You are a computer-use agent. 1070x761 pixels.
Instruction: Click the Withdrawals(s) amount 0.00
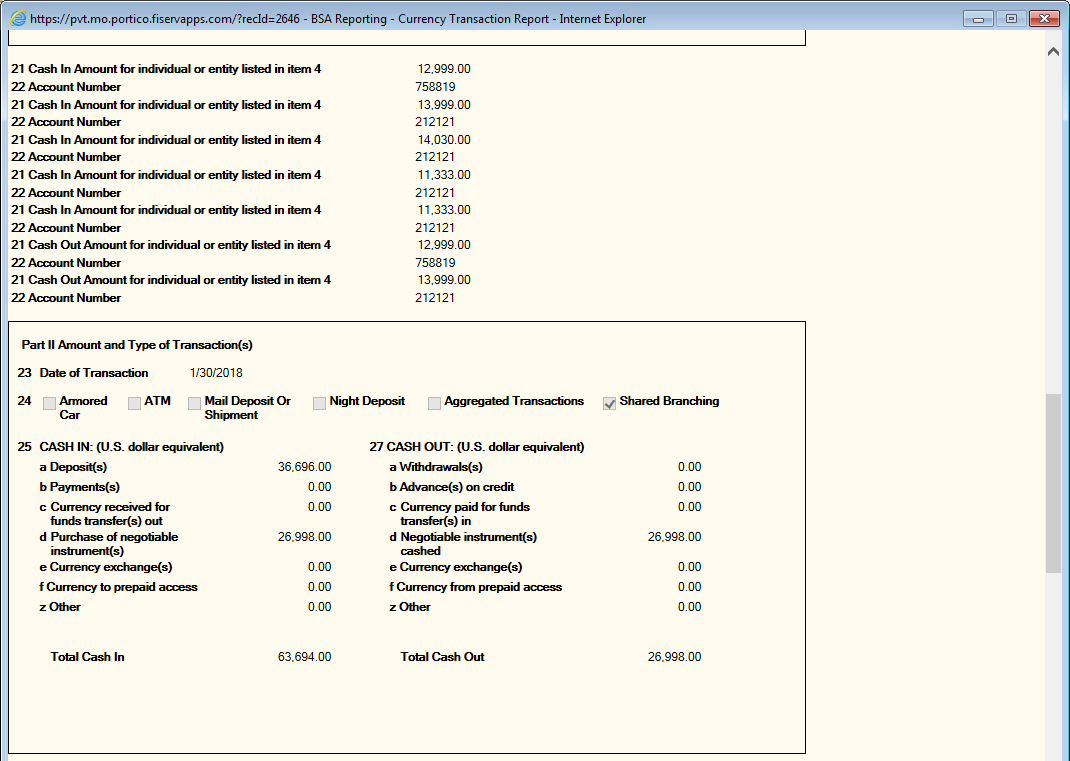click(x=689, y=467)
